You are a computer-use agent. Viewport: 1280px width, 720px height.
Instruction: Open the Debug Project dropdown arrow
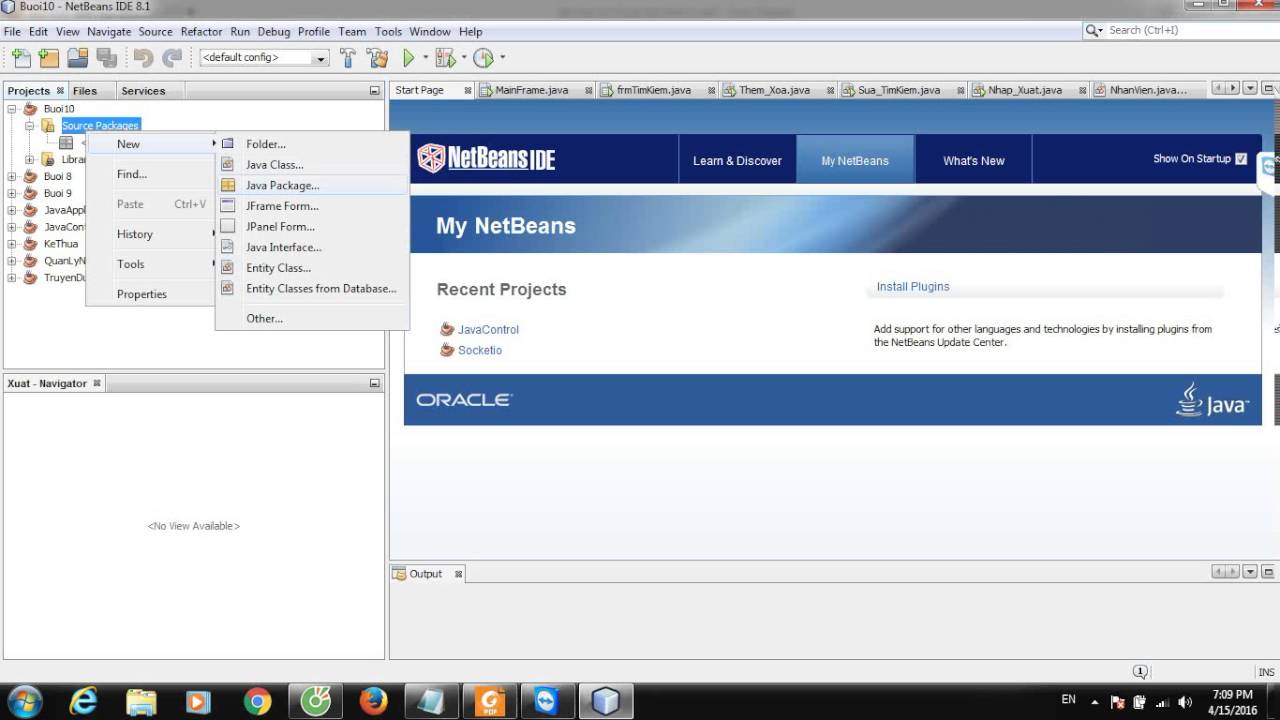pos(464,57)
